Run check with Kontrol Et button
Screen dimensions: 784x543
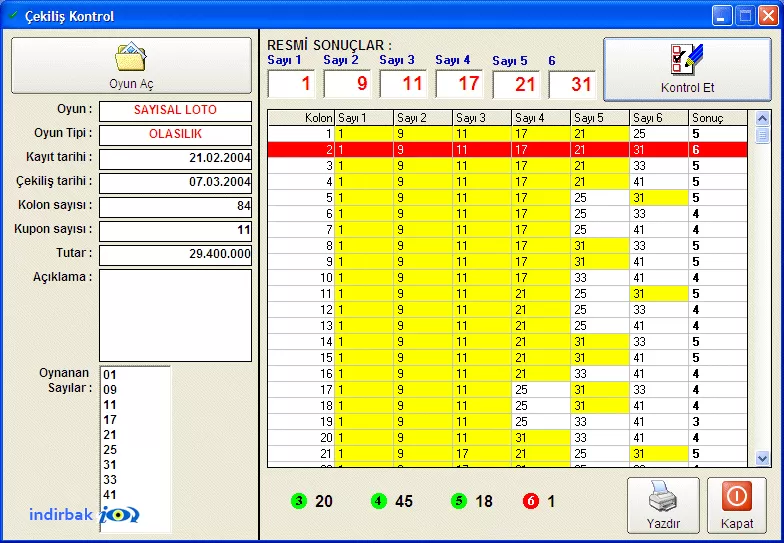pyautogui.click(x=687, y=70)
